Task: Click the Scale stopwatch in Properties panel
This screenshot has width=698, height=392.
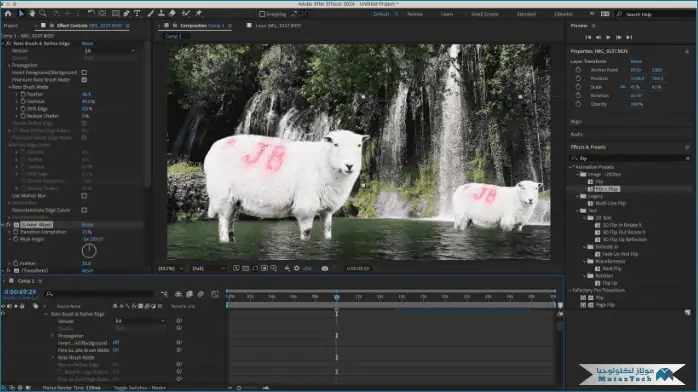Action: 578,87
